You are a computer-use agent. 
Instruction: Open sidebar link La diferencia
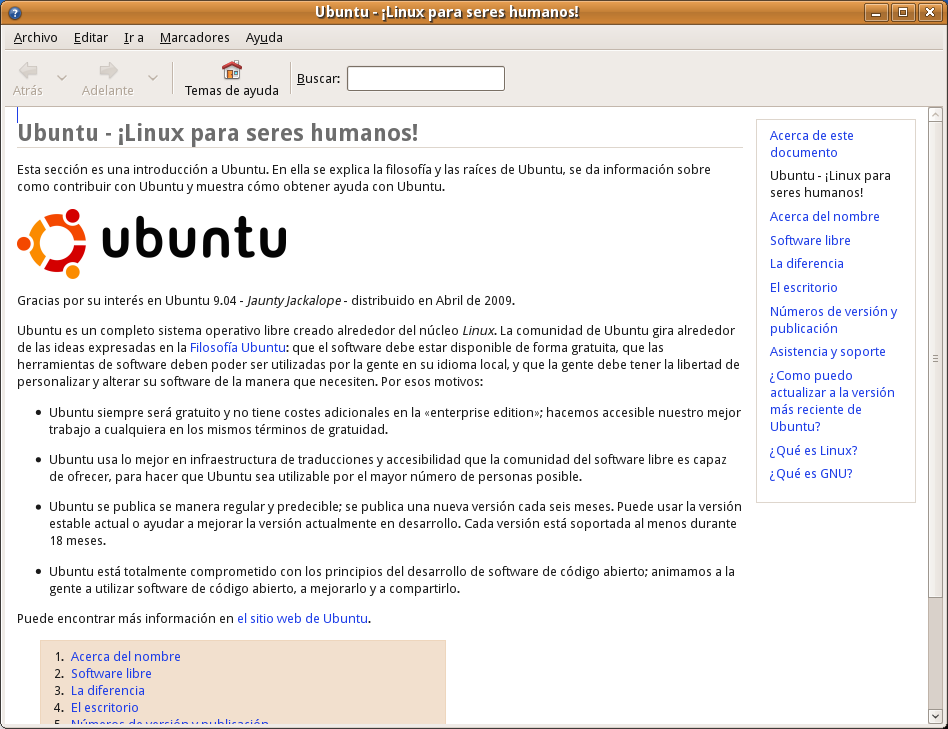pos(807,264)
